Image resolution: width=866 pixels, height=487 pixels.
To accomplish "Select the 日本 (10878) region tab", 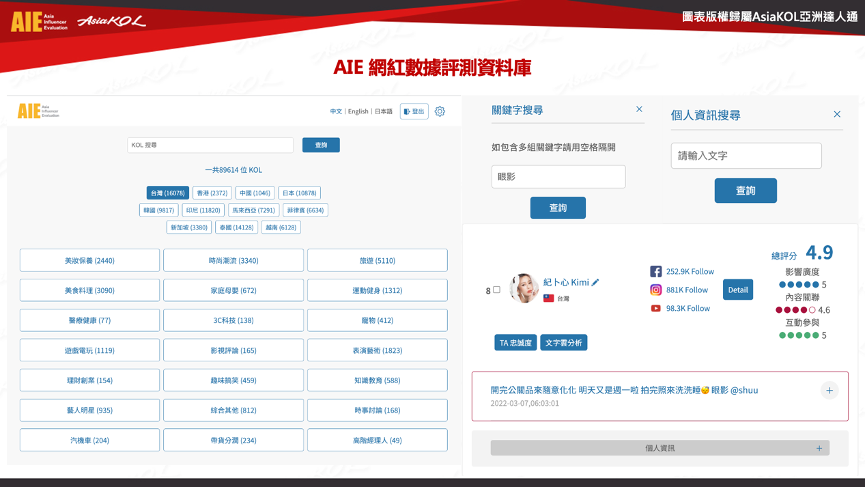I will click(299, 193).
